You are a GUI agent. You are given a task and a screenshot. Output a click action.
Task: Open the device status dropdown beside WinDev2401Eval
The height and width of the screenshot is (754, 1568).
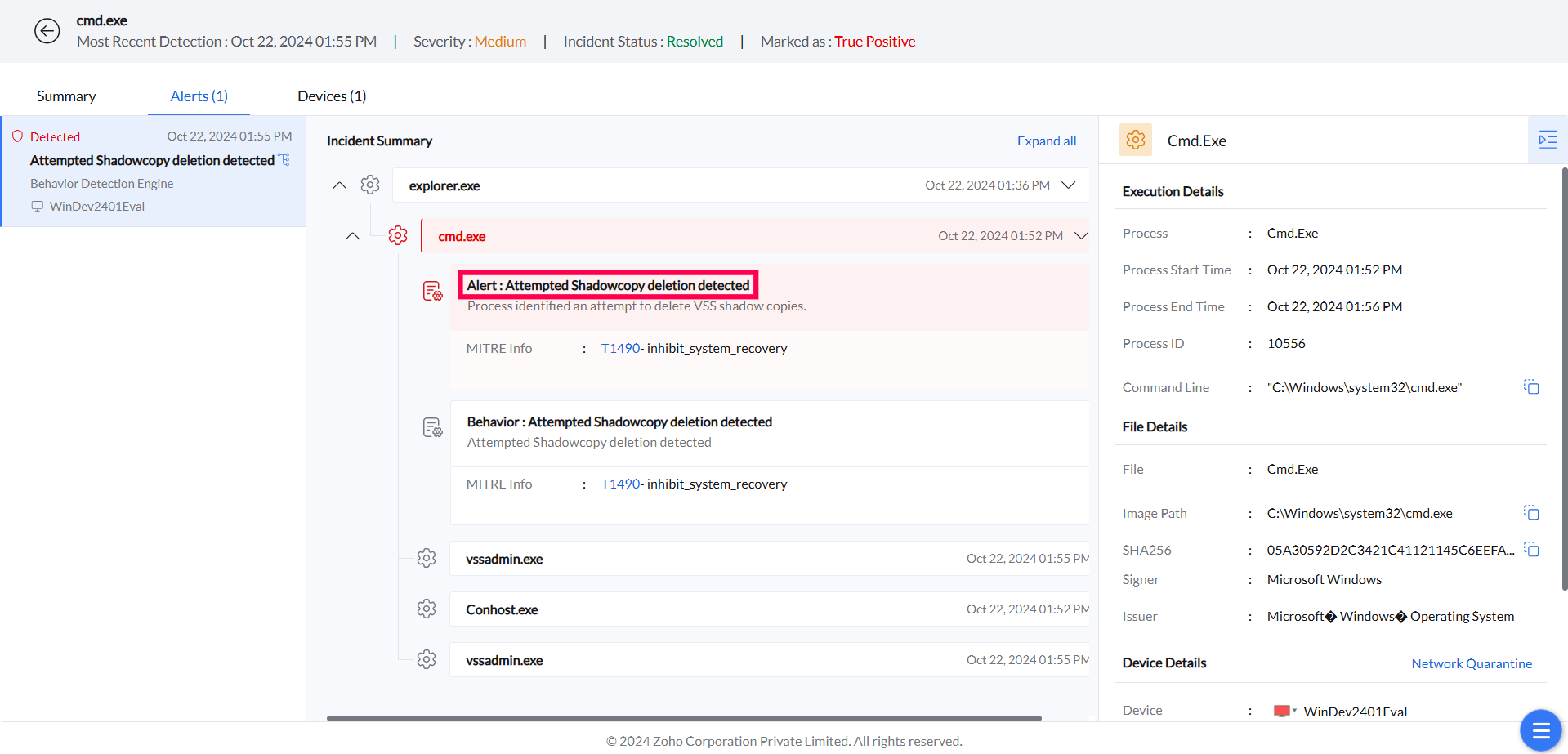click(x=1293, y=710)
